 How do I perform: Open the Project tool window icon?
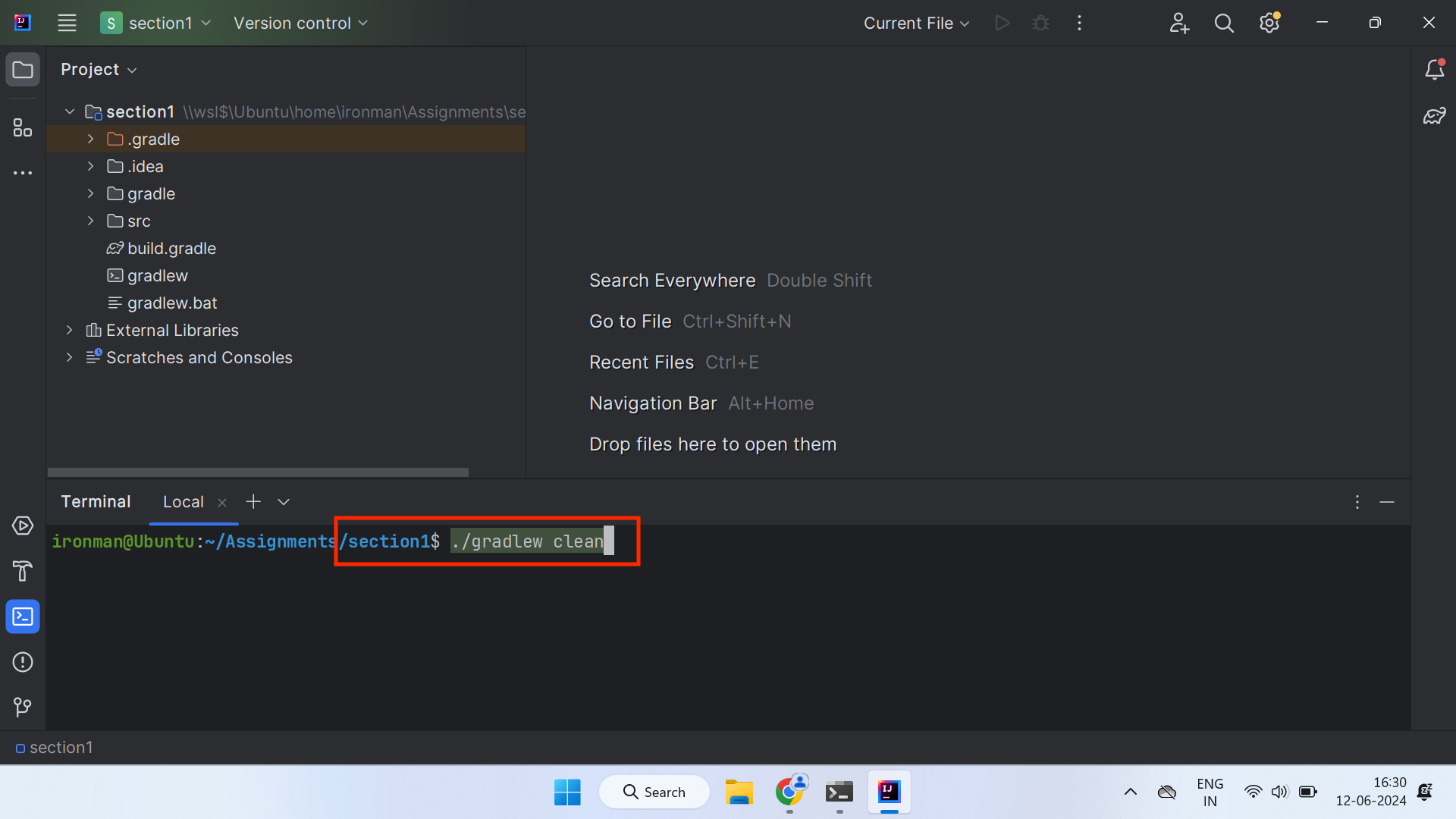tap(23, 70)
